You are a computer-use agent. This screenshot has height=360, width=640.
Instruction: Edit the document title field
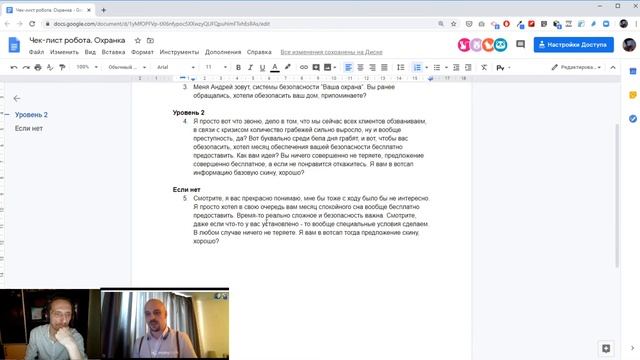click(77, 40)
